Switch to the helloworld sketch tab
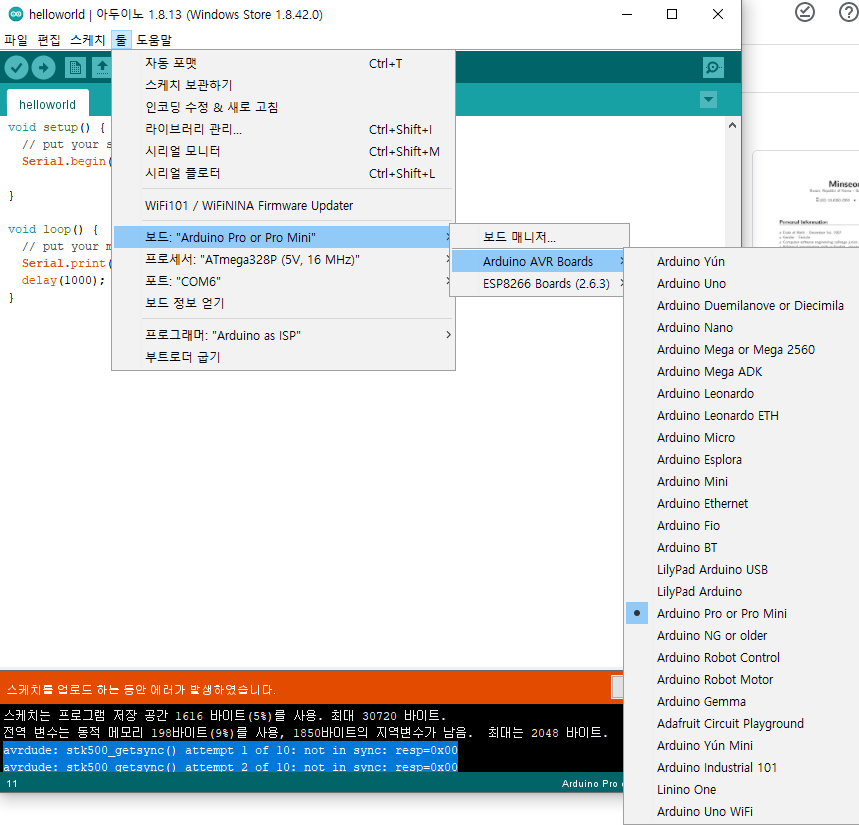 (48, 104)
